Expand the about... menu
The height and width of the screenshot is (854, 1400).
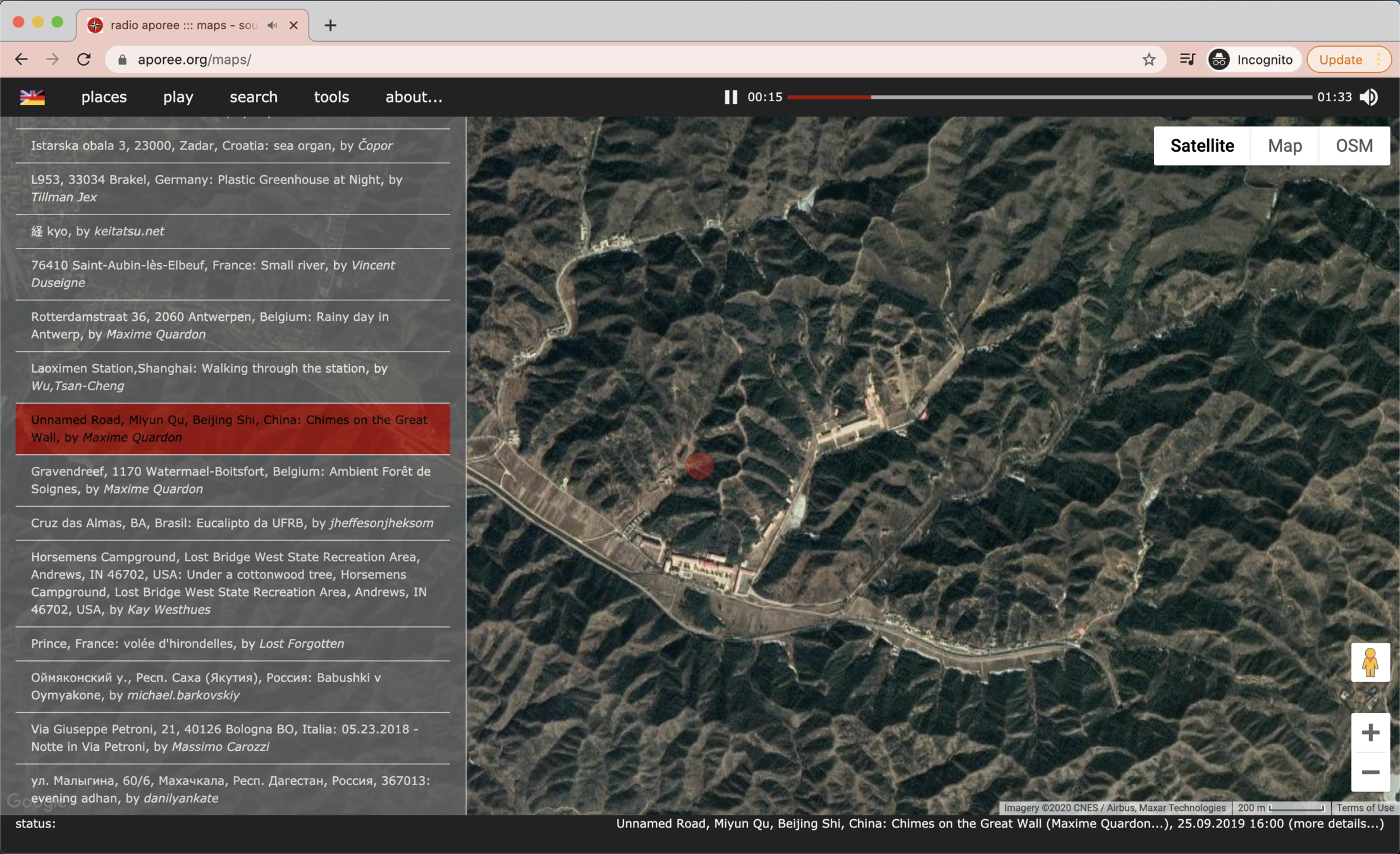pyautogui.click(x=414, y=97)
